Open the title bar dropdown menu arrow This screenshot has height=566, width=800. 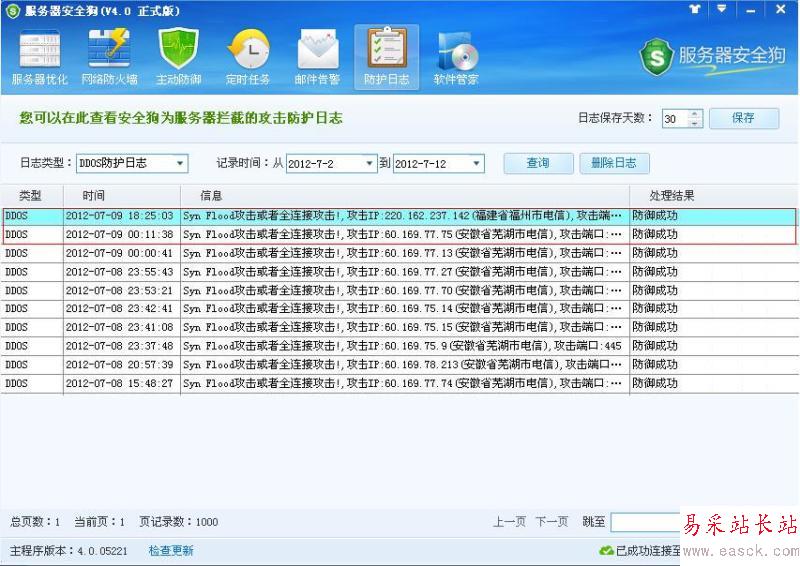click(x=721, y=9)
